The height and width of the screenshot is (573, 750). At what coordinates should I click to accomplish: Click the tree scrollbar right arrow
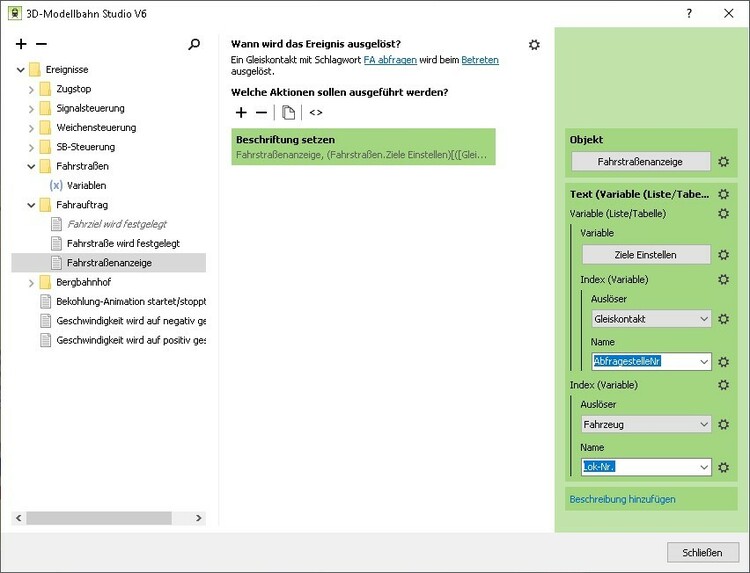pyautogui.click(x=199, y=518)
